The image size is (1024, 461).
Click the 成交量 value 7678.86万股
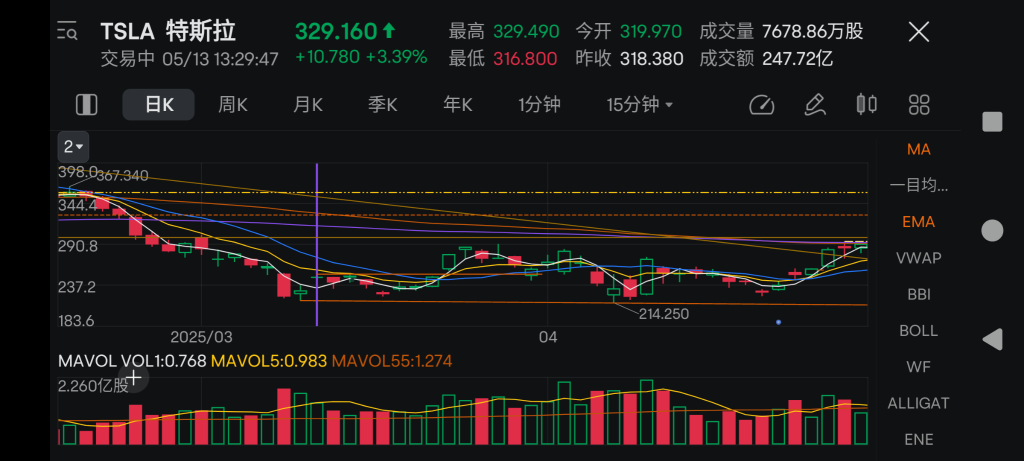[x=812, y=31]
